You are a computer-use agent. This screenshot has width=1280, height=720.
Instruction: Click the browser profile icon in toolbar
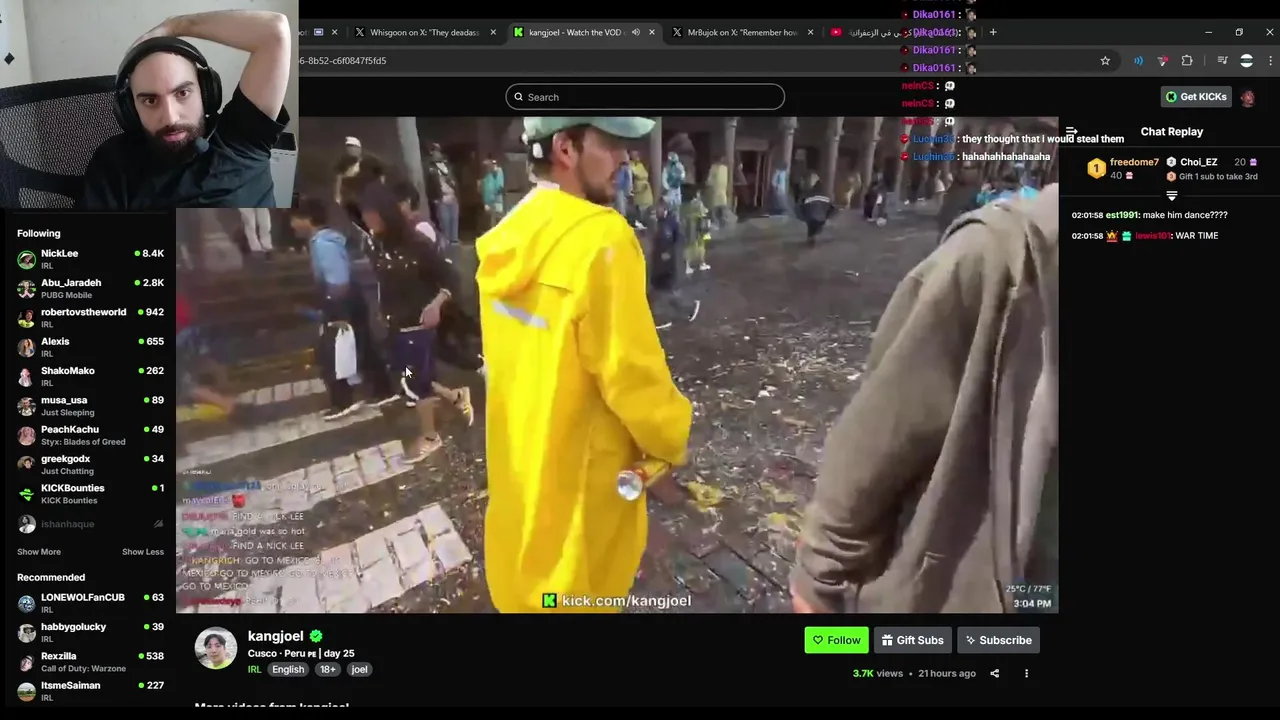click(x=1246, y=61)
